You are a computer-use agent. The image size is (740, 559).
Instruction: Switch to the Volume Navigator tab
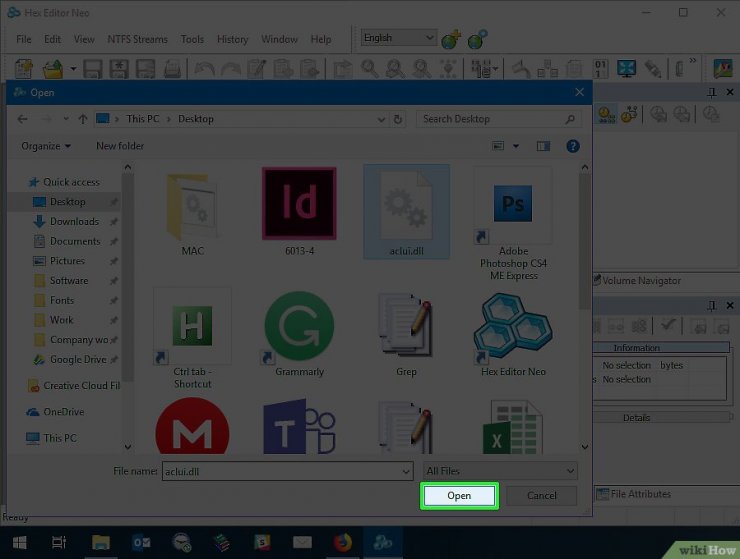(x=638, y=280)
